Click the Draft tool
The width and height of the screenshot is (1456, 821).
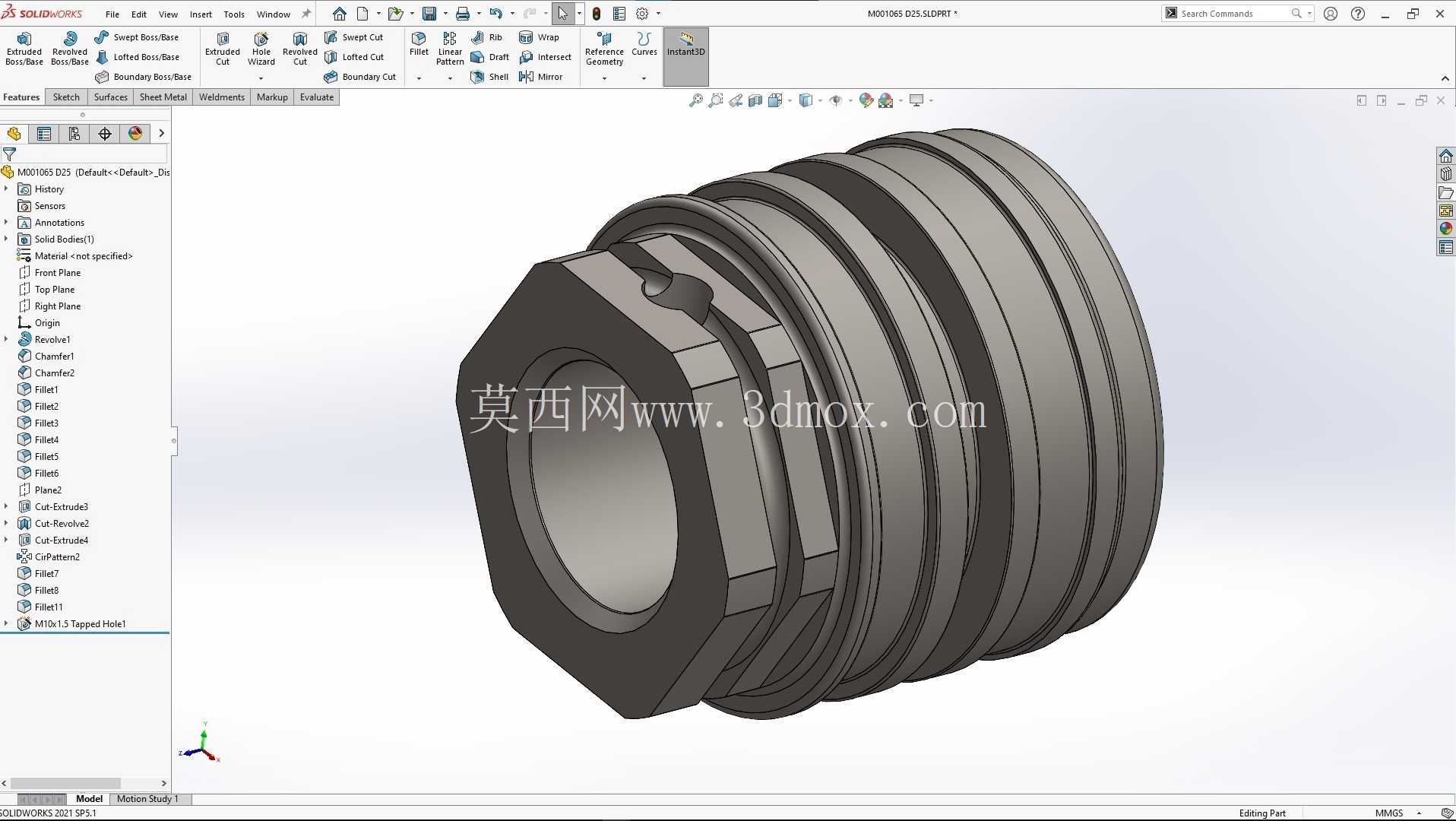pos(490,57)
